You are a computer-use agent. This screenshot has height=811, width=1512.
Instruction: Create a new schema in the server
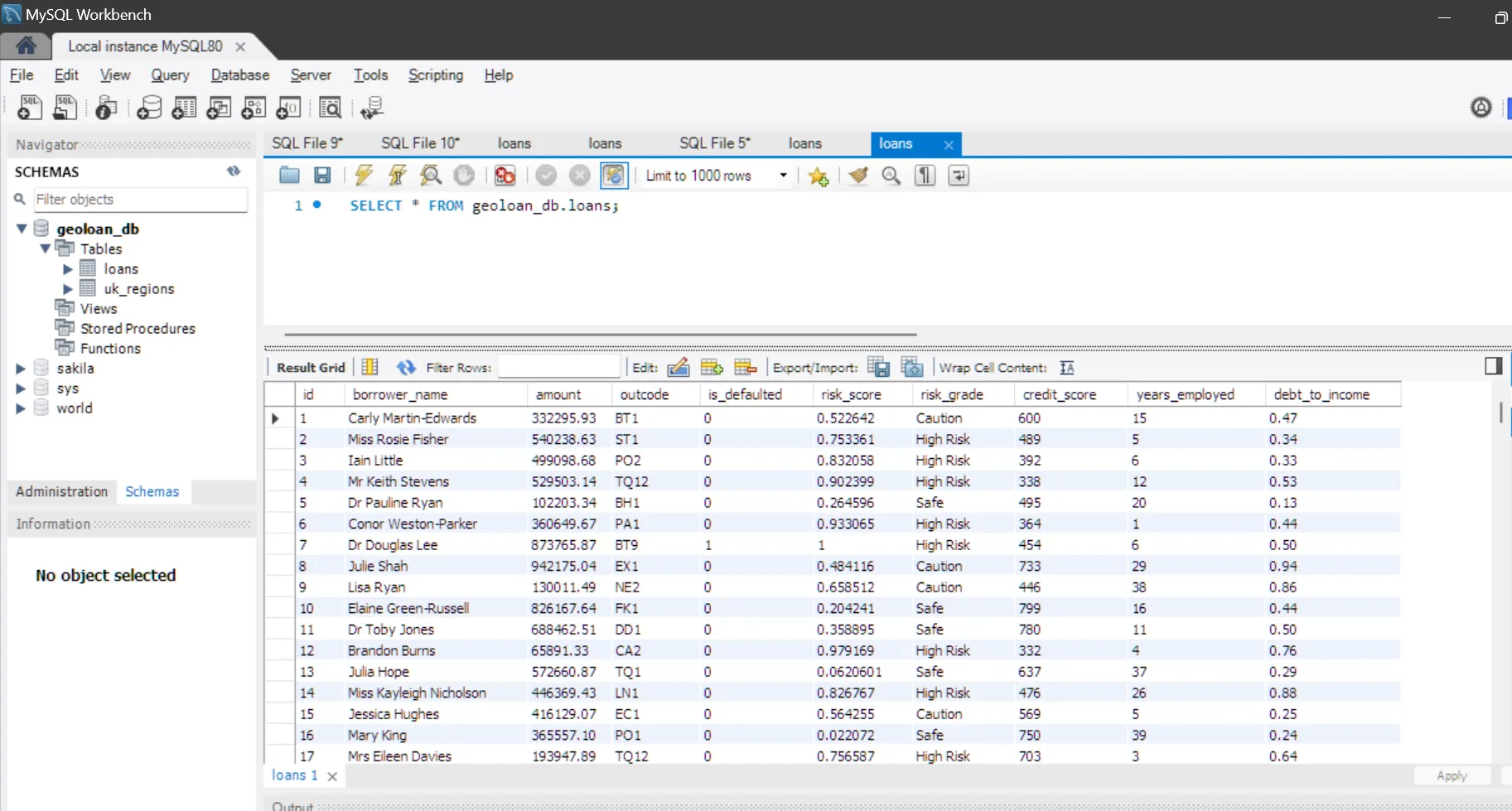click(149, 108)
